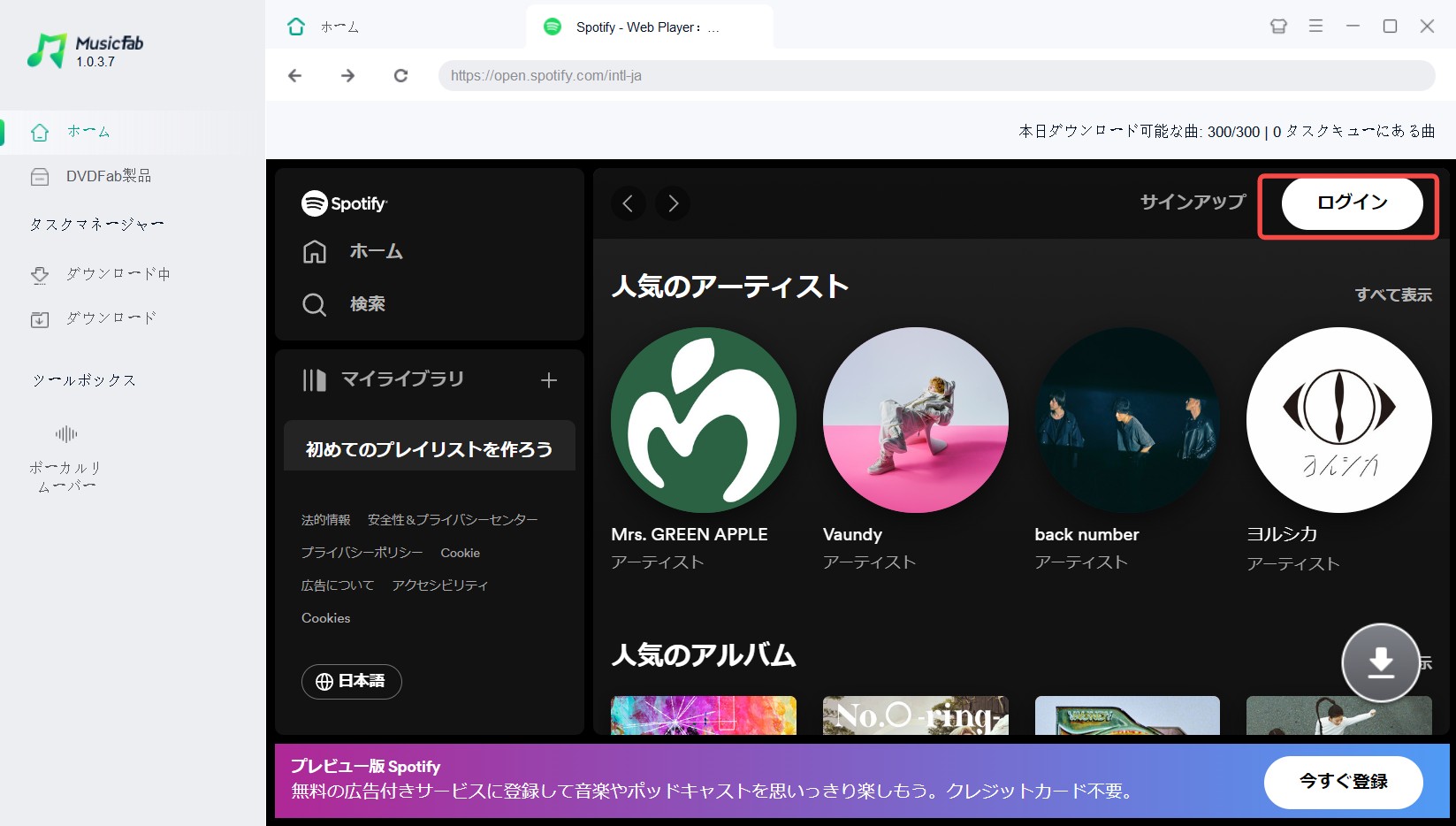Open the skin/theme shirt icon
1456x826 pixels.
point(1278,27)
